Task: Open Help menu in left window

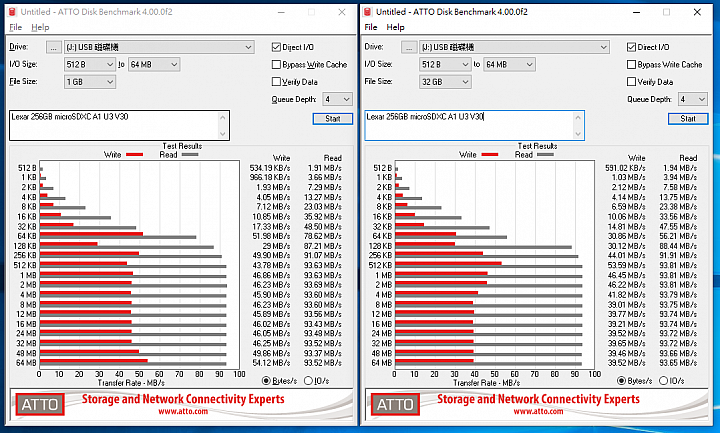Action: tap(40, 27)
